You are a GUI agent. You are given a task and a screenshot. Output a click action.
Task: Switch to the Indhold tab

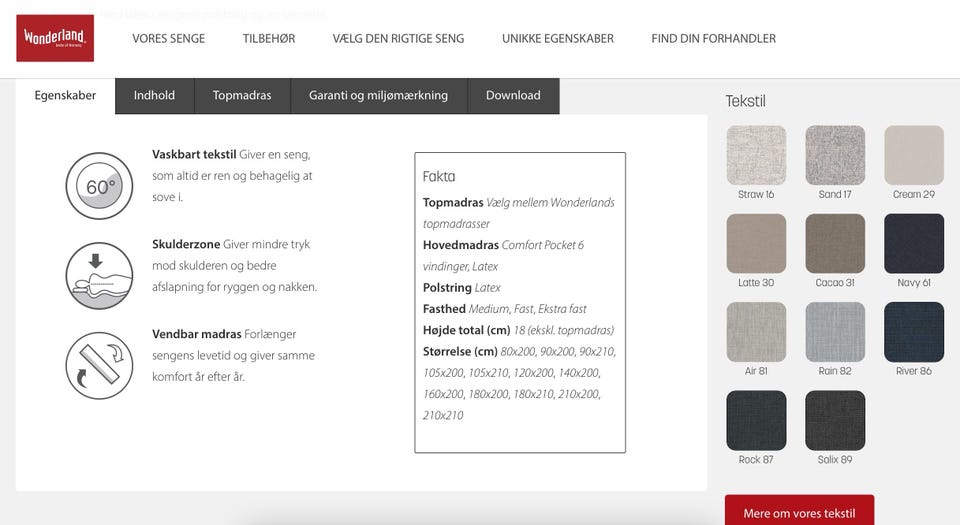tap(154, 95)
